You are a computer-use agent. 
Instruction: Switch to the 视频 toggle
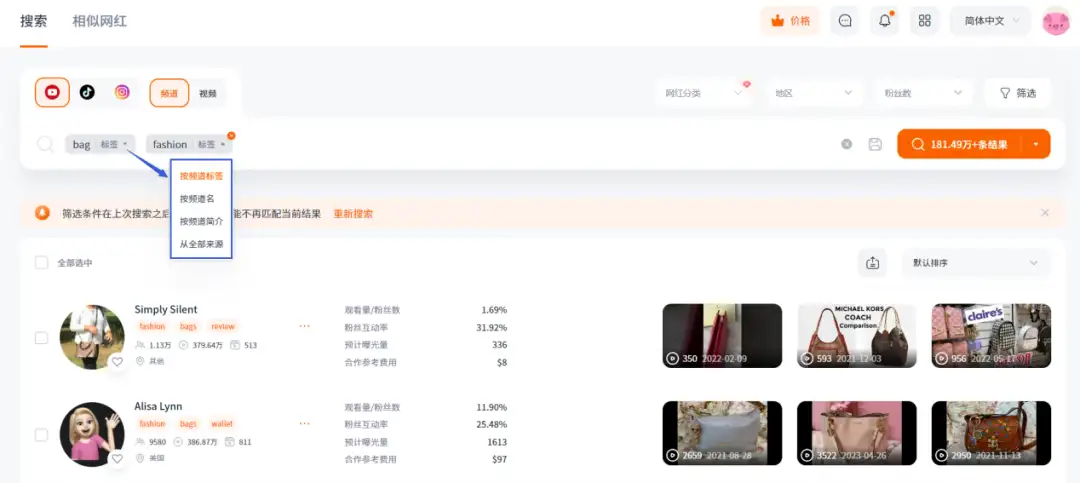click(207, 93)
